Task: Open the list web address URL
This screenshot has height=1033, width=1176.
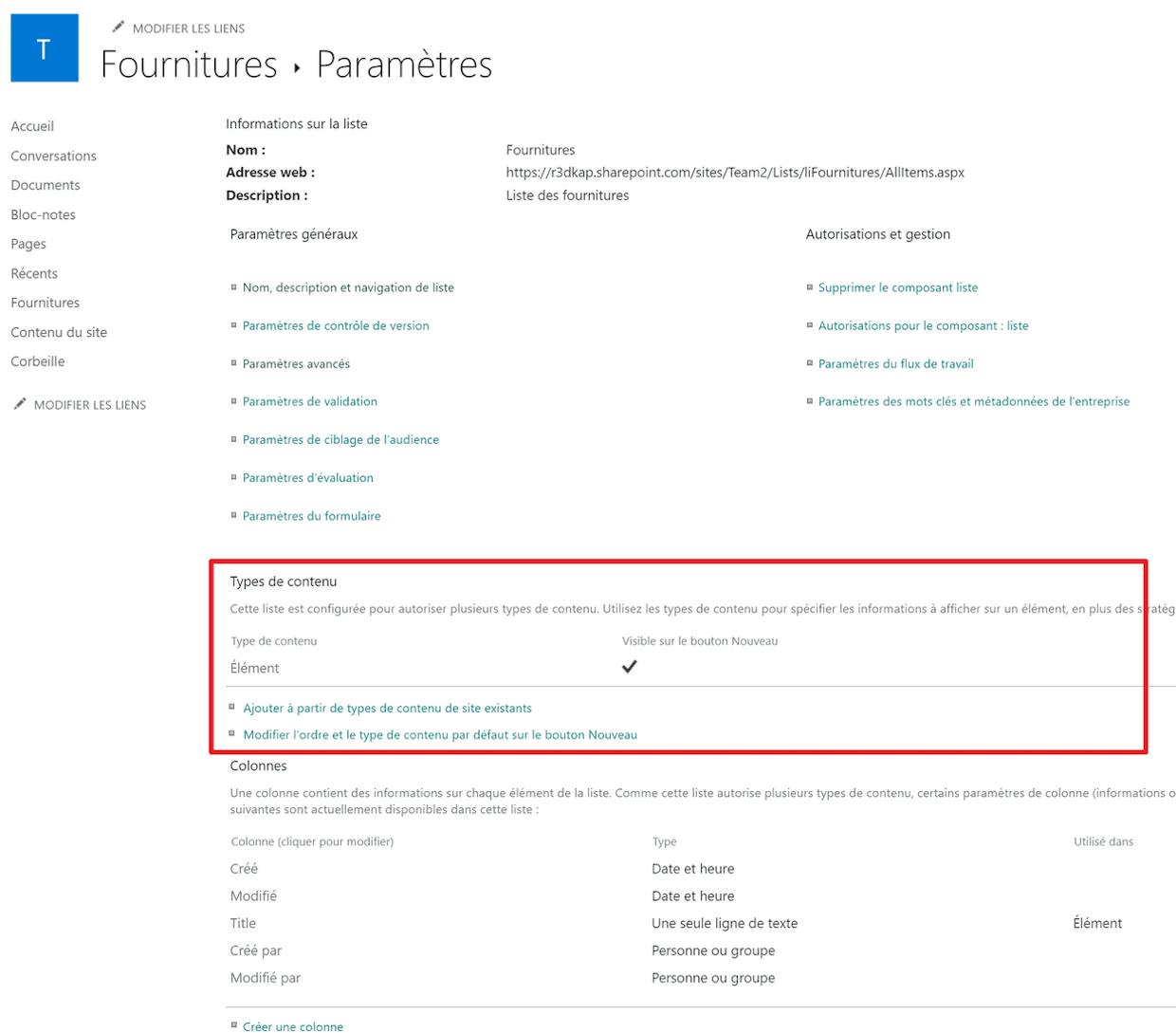Action: 735,173
